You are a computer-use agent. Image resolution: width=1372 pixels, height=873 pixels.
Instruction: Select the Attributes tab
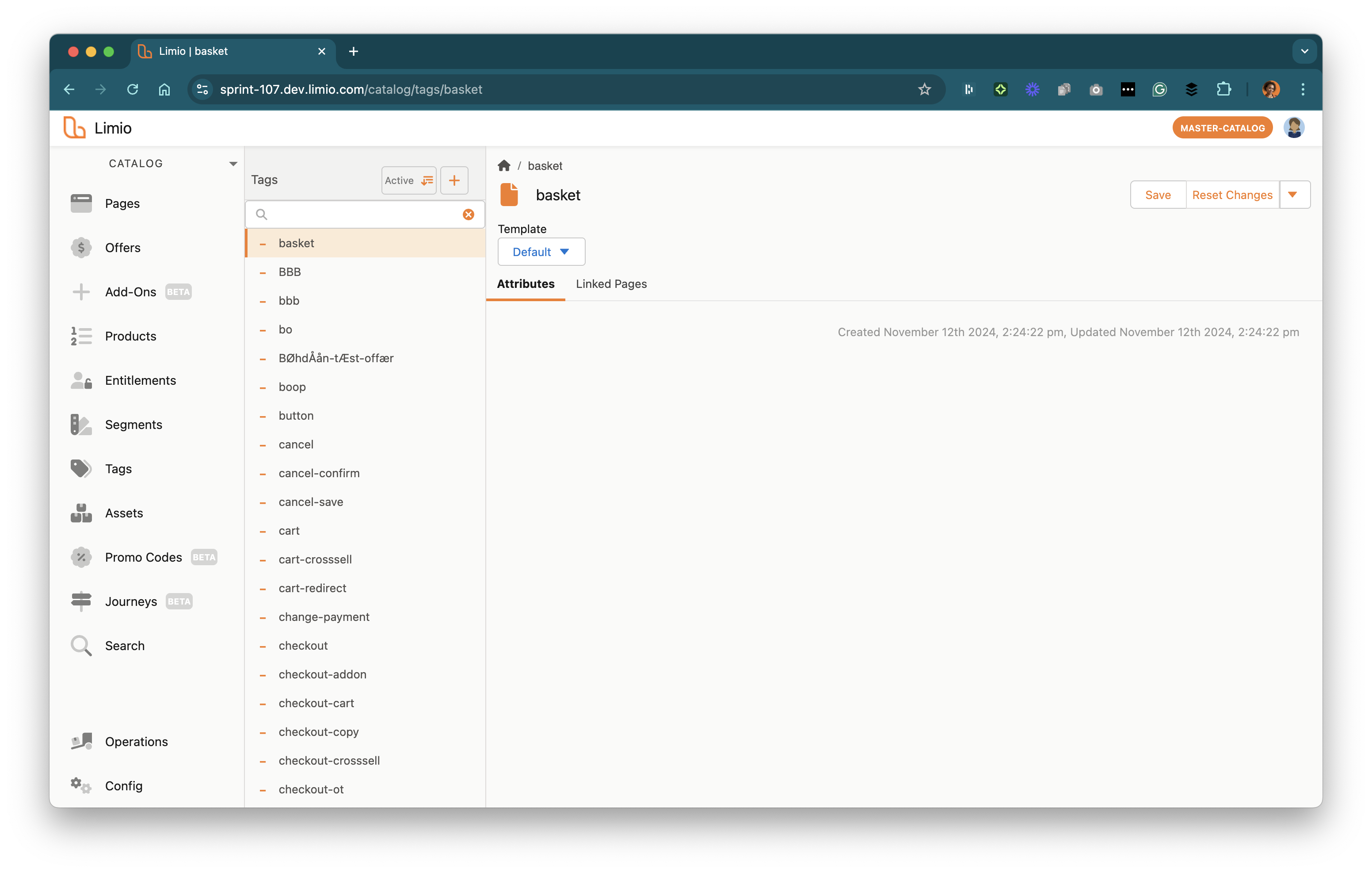tap(525, 284)
